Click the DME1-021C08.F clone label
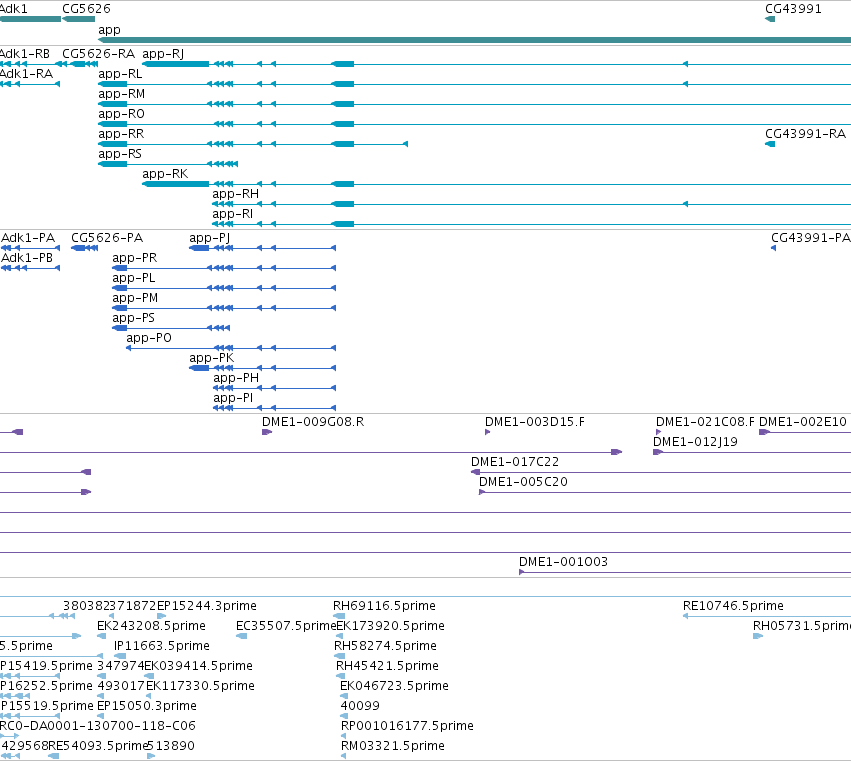Image resolution: width=851 pixels, height=761 pixels. coord(705,422)
